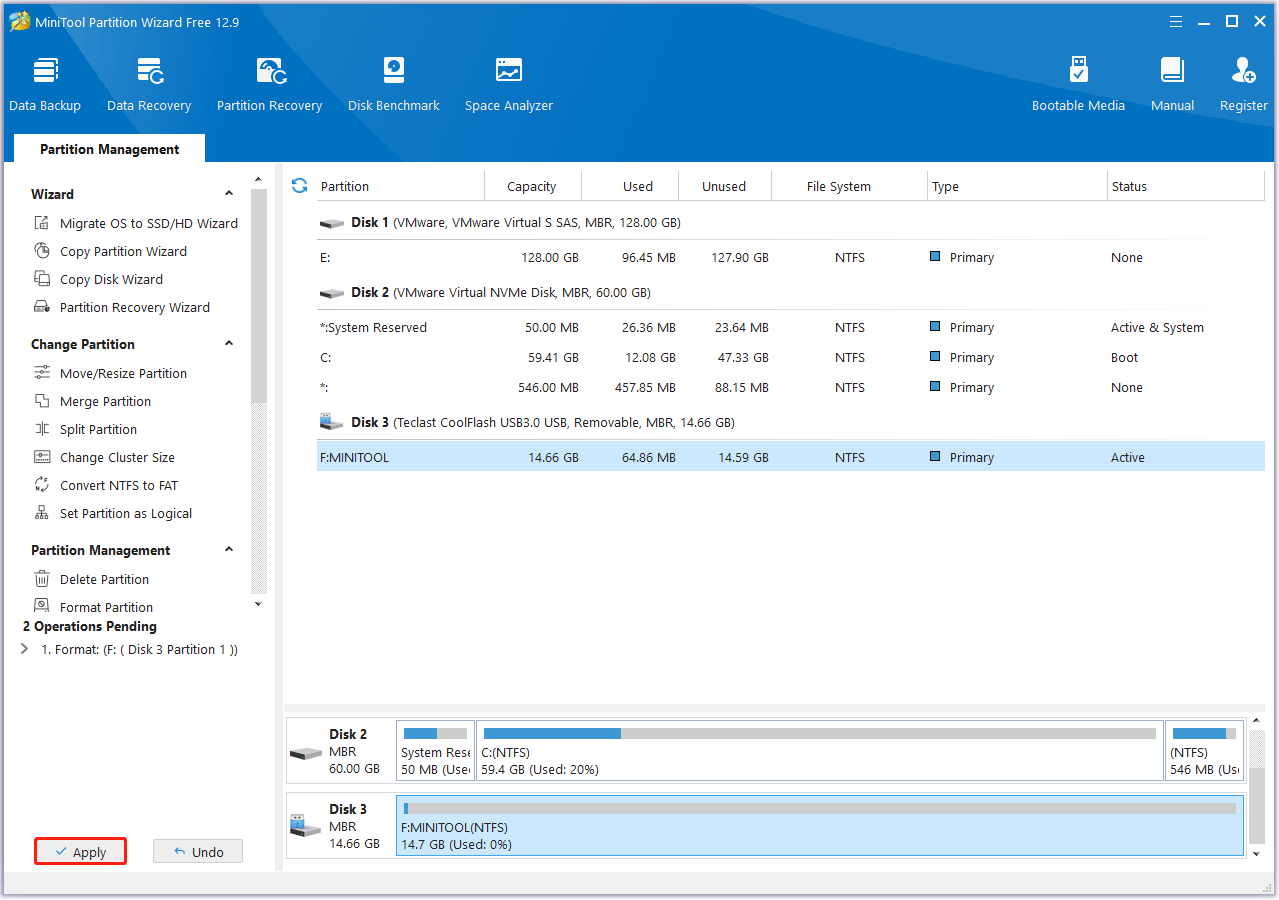
Task: Launch Data Recovery
Action: pyautogui.click(x=148, y=82)
